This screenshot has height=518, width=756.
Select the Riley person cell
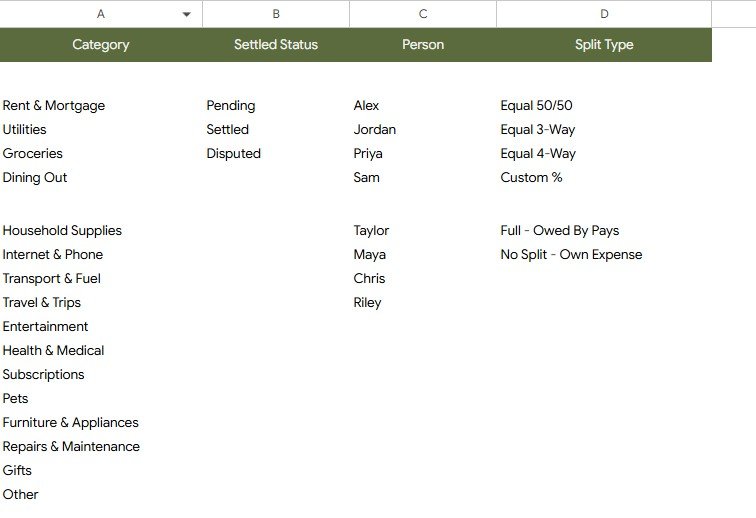point(423,302)
